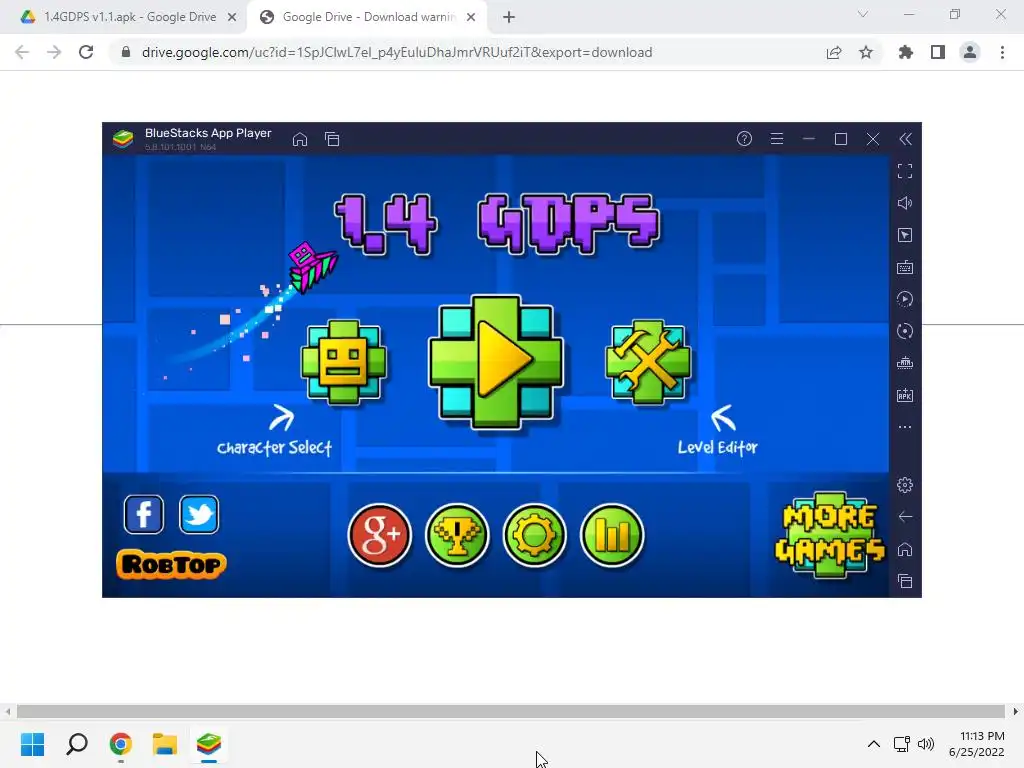The width and height of the screenshot is (1024, 768).
Task: Open BlueStacks hamburger menu
Action: [x=776, y=138]
